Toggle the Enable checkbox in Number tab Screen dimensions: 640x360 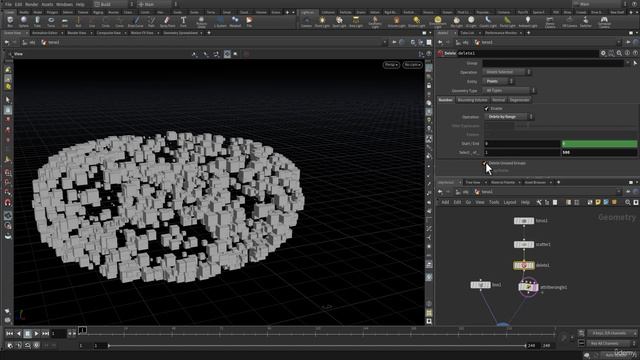pos(487,109)
